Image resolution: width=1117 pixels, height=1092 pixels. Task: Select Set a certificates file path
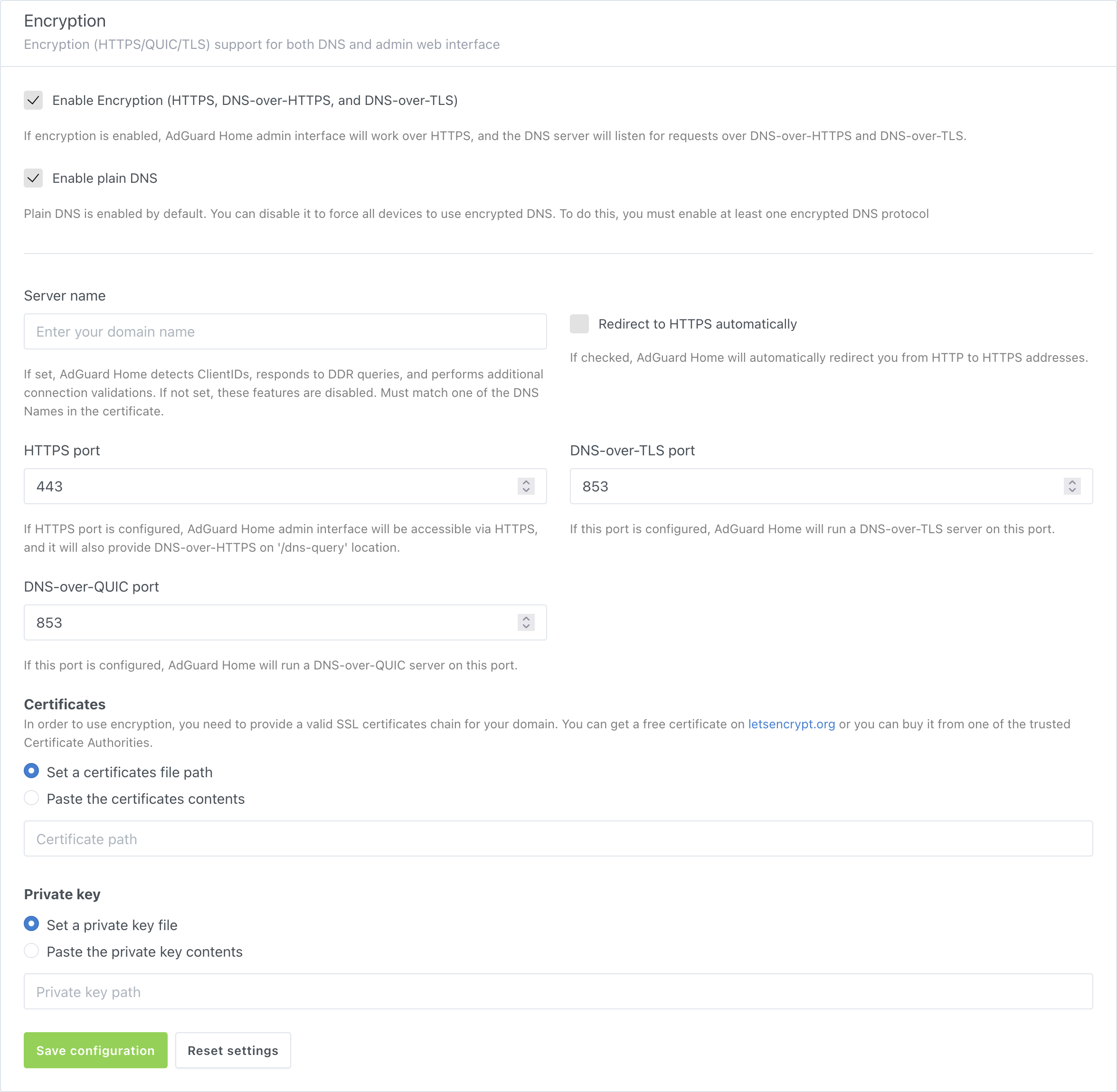31,772
